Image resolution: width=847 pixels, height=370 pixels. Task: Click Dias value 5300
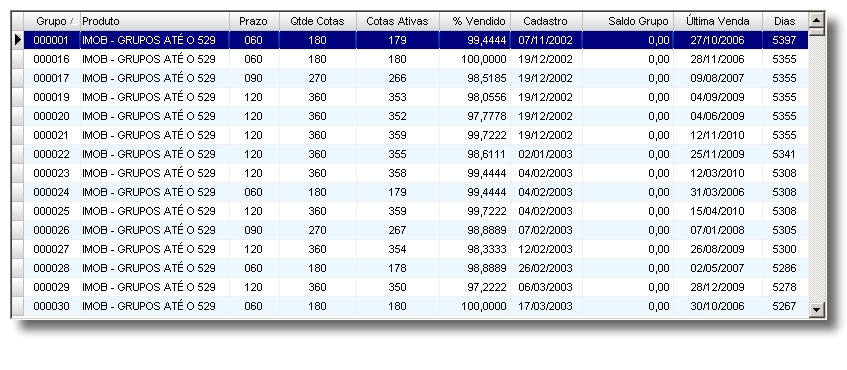click(784, 249)
